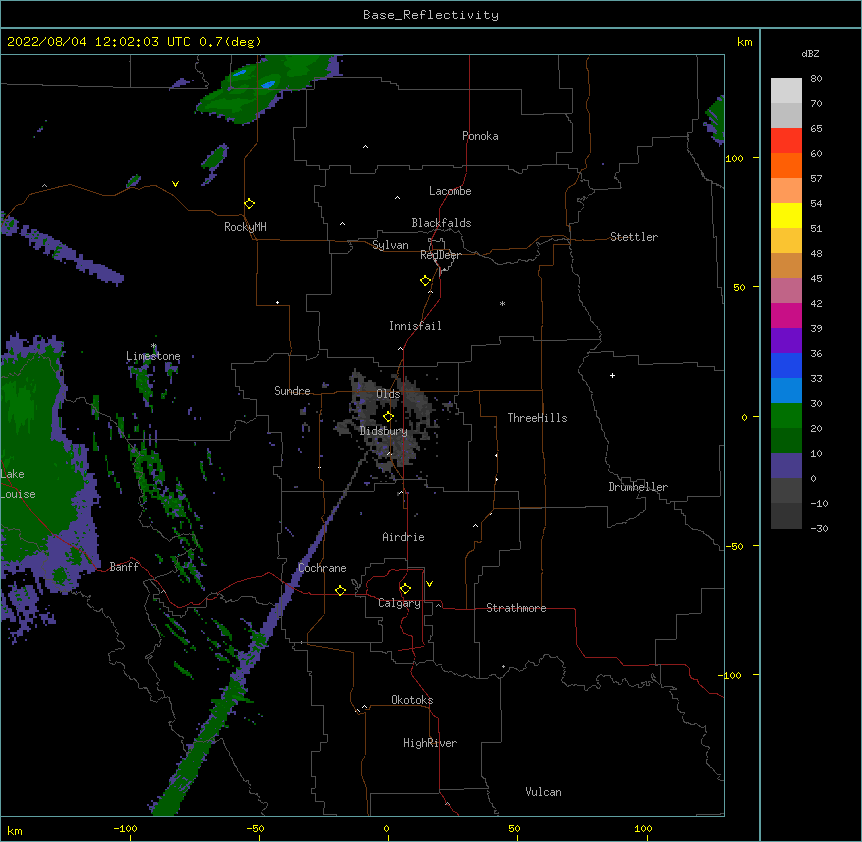Click the Calgary city label
Screen dimensions: 862x842
399,603
